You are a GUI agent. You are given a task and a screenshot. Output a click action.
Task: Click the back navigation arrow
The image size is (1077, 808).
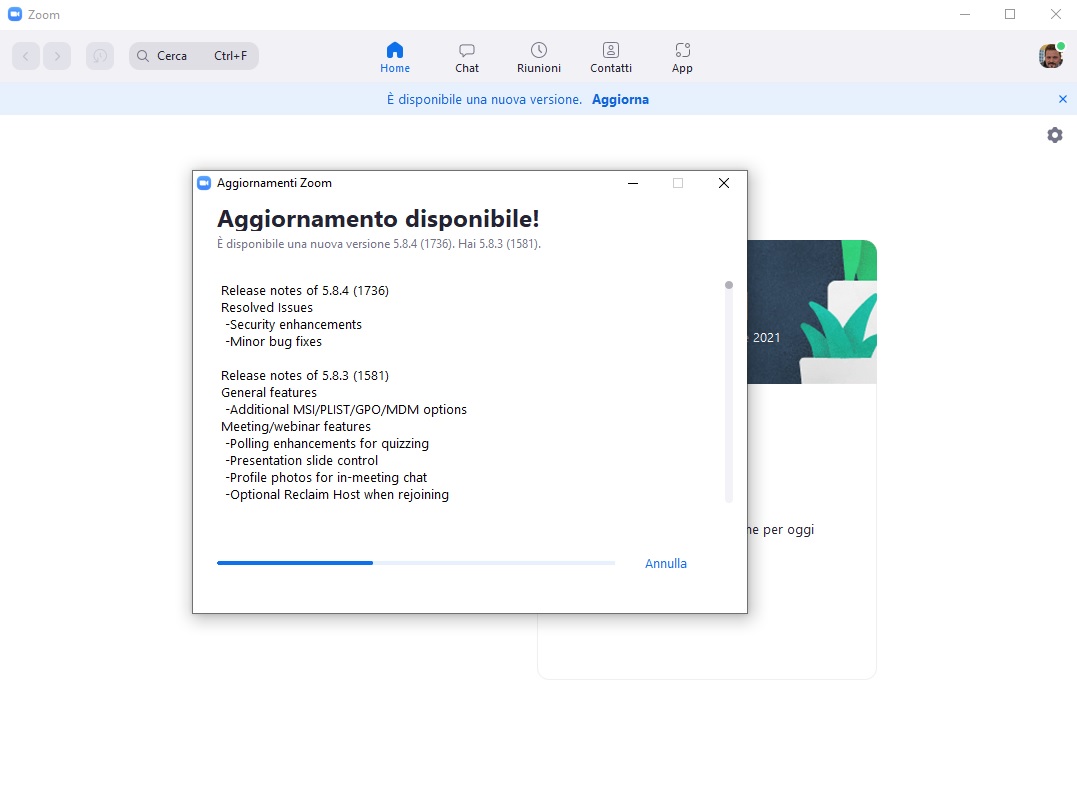(26, 56)
